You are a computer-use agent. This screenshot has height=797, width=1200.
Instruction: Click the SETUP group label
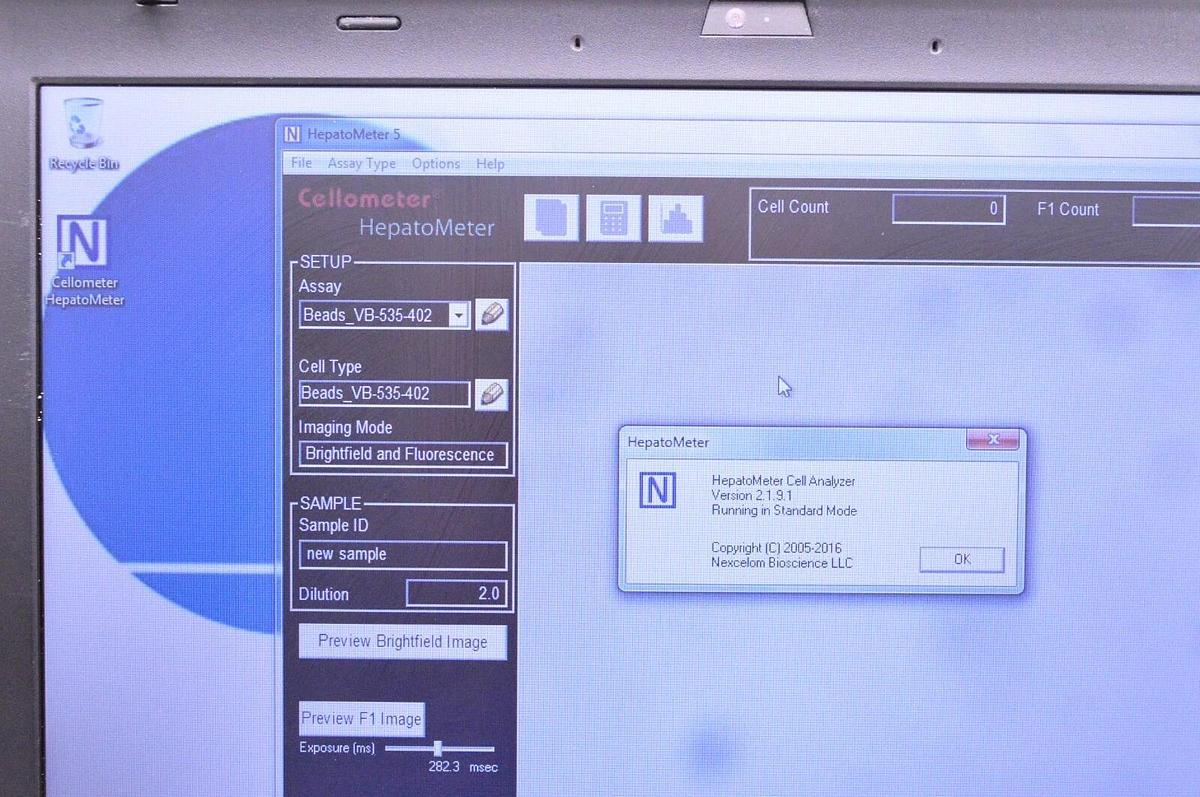(326, 262)
